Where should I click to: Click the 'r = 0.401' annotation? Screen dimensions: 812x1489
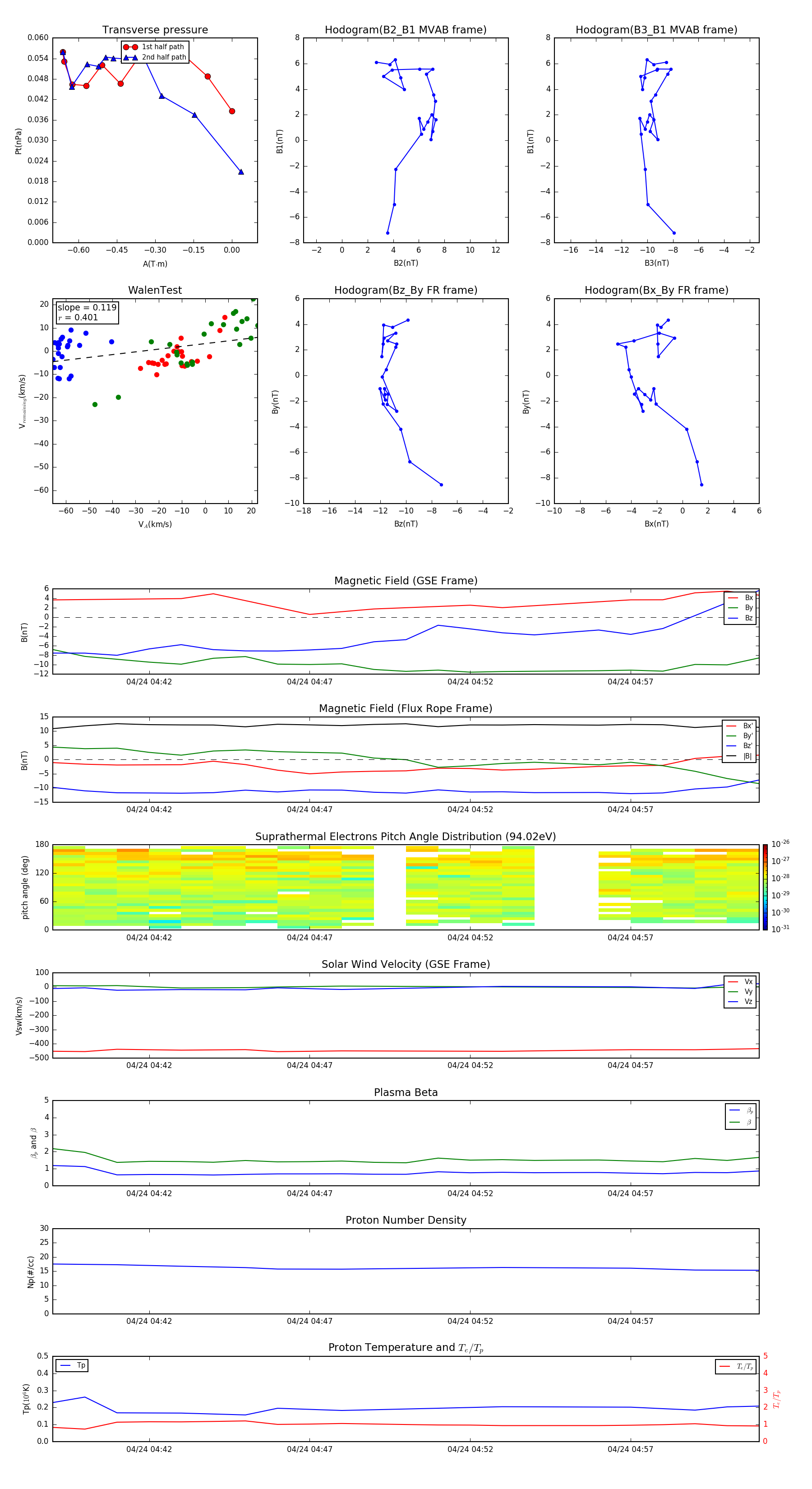point(78,317)
